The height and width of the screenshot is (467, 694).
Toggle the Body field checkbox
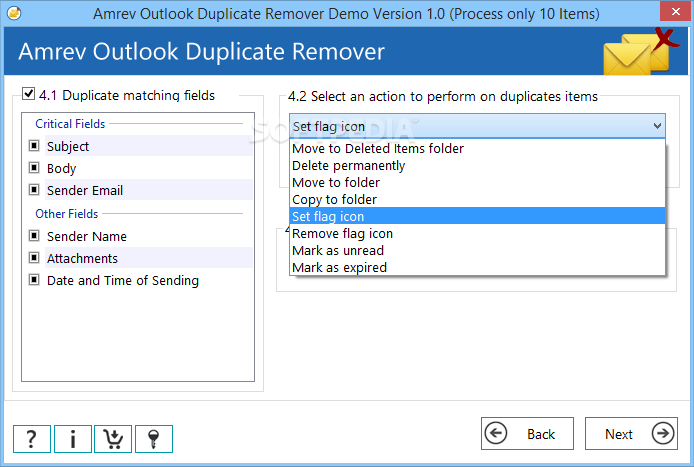(34, 168)
